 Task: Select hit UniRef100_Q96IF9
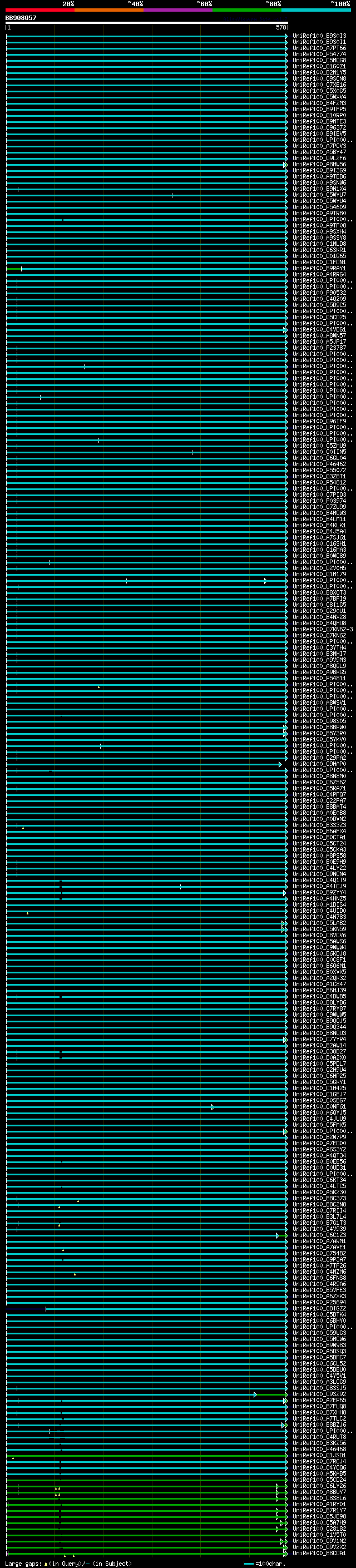319,421
